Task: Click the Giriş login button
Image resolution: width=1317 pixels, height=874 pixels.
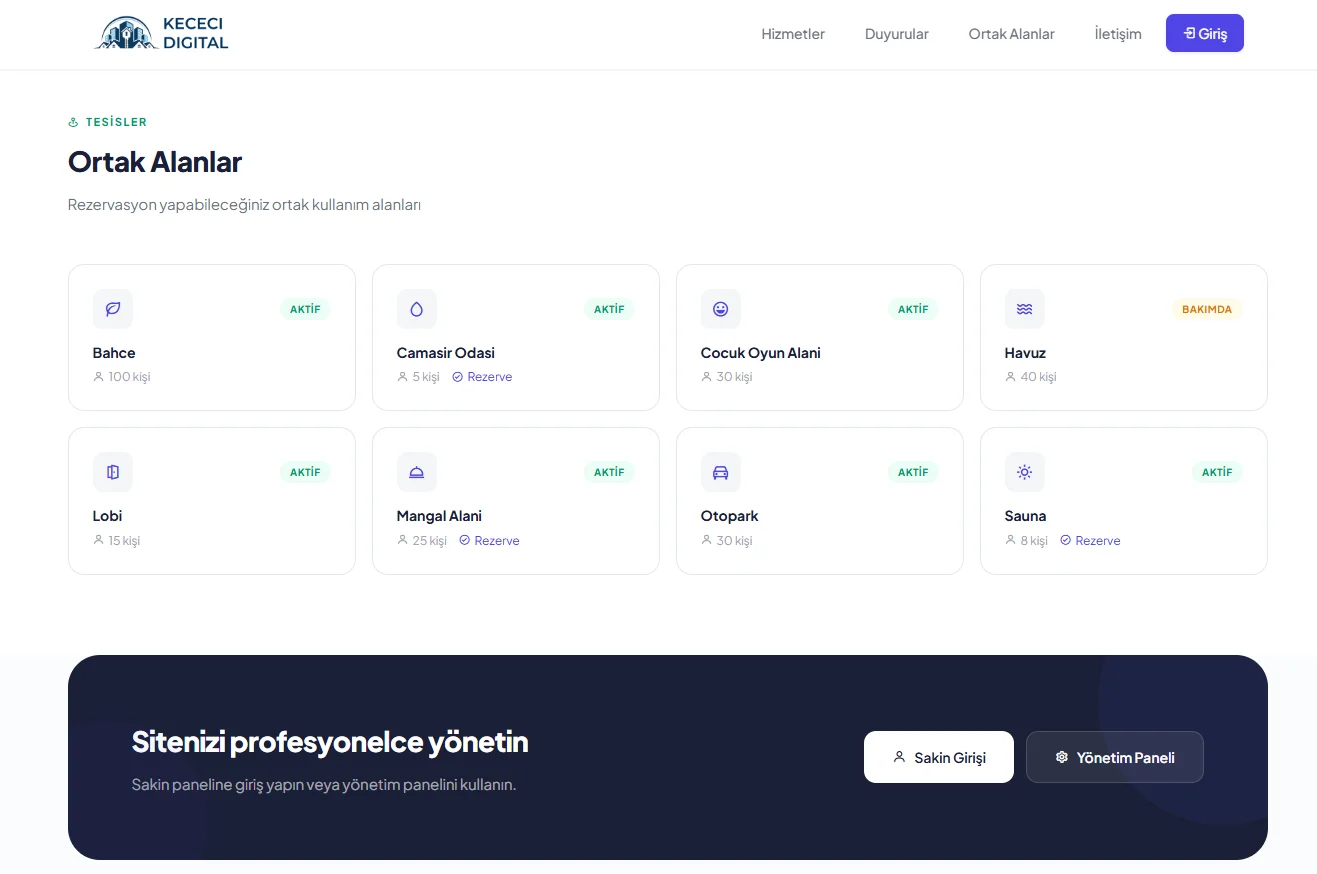Action: [x=1205, y=33]
